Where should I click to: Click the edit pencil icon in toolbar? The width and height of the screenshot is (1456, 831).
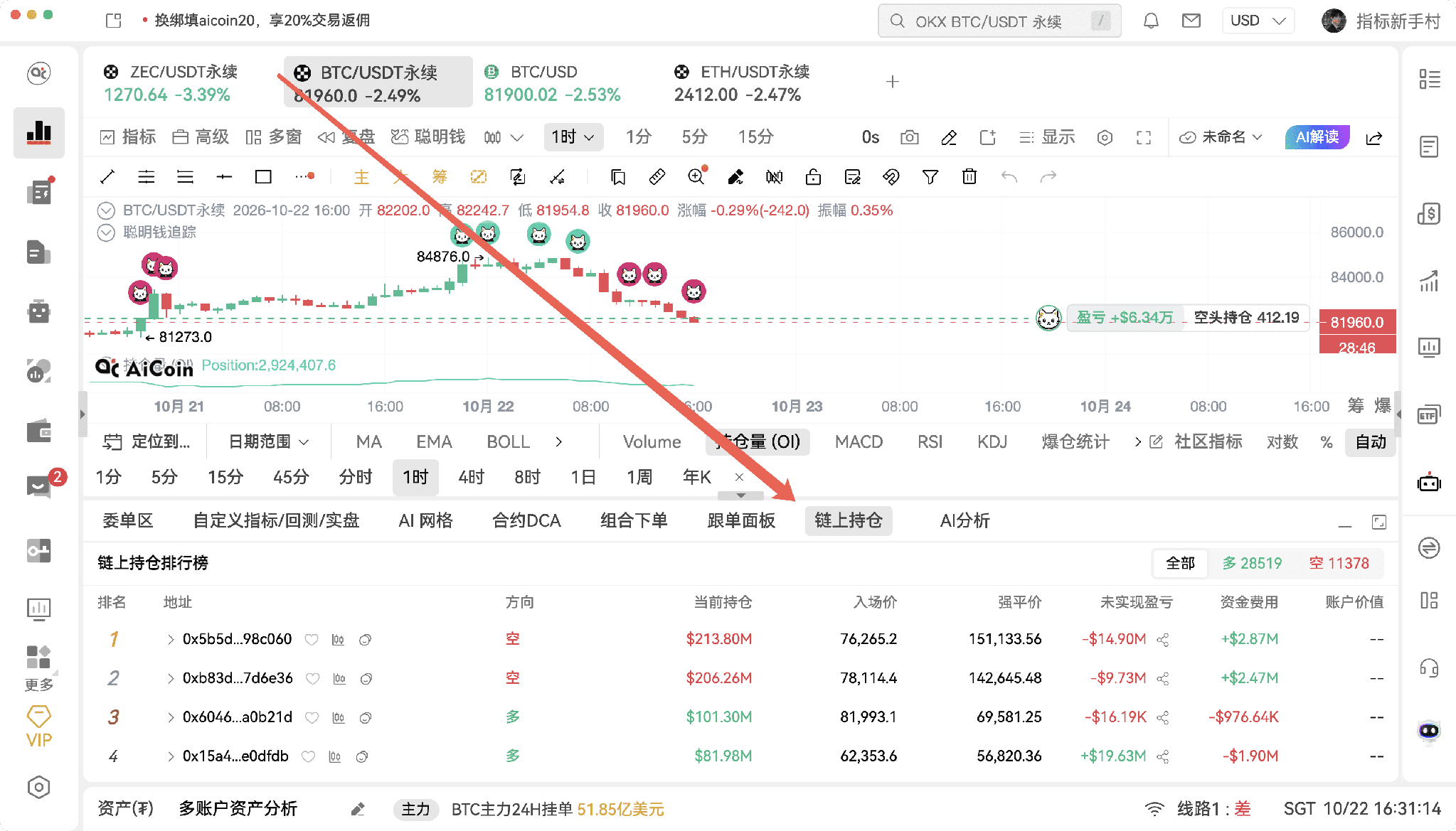click(x=949, y=137)
